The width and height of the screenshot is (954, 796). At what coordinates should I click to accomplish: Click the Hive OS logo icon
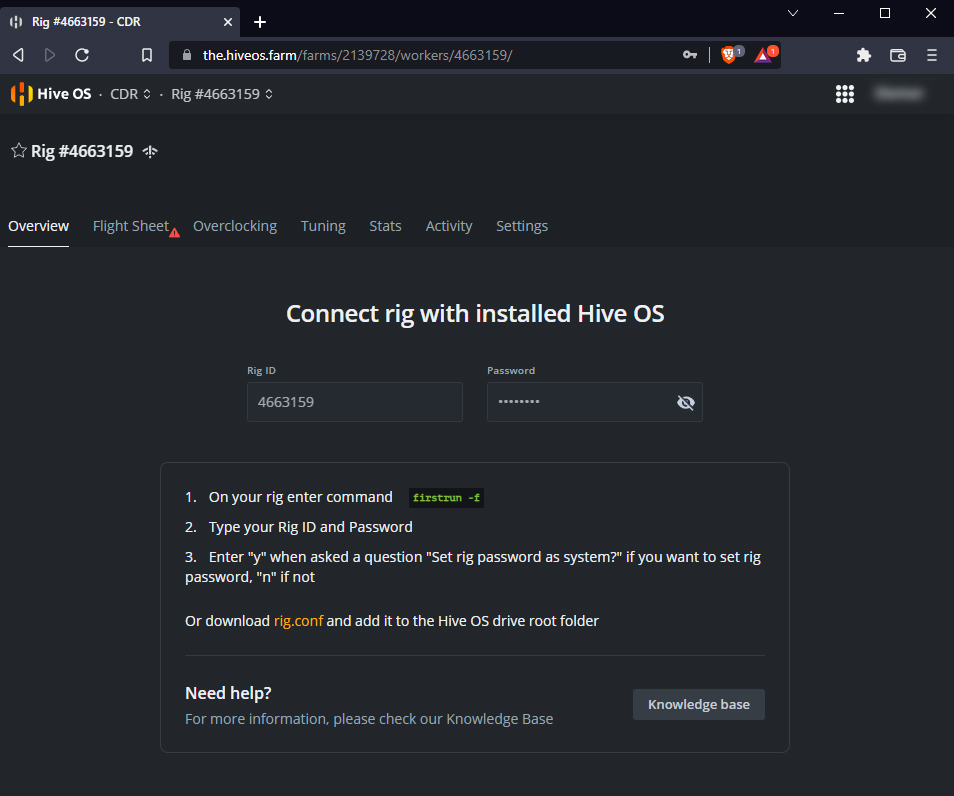21,94
